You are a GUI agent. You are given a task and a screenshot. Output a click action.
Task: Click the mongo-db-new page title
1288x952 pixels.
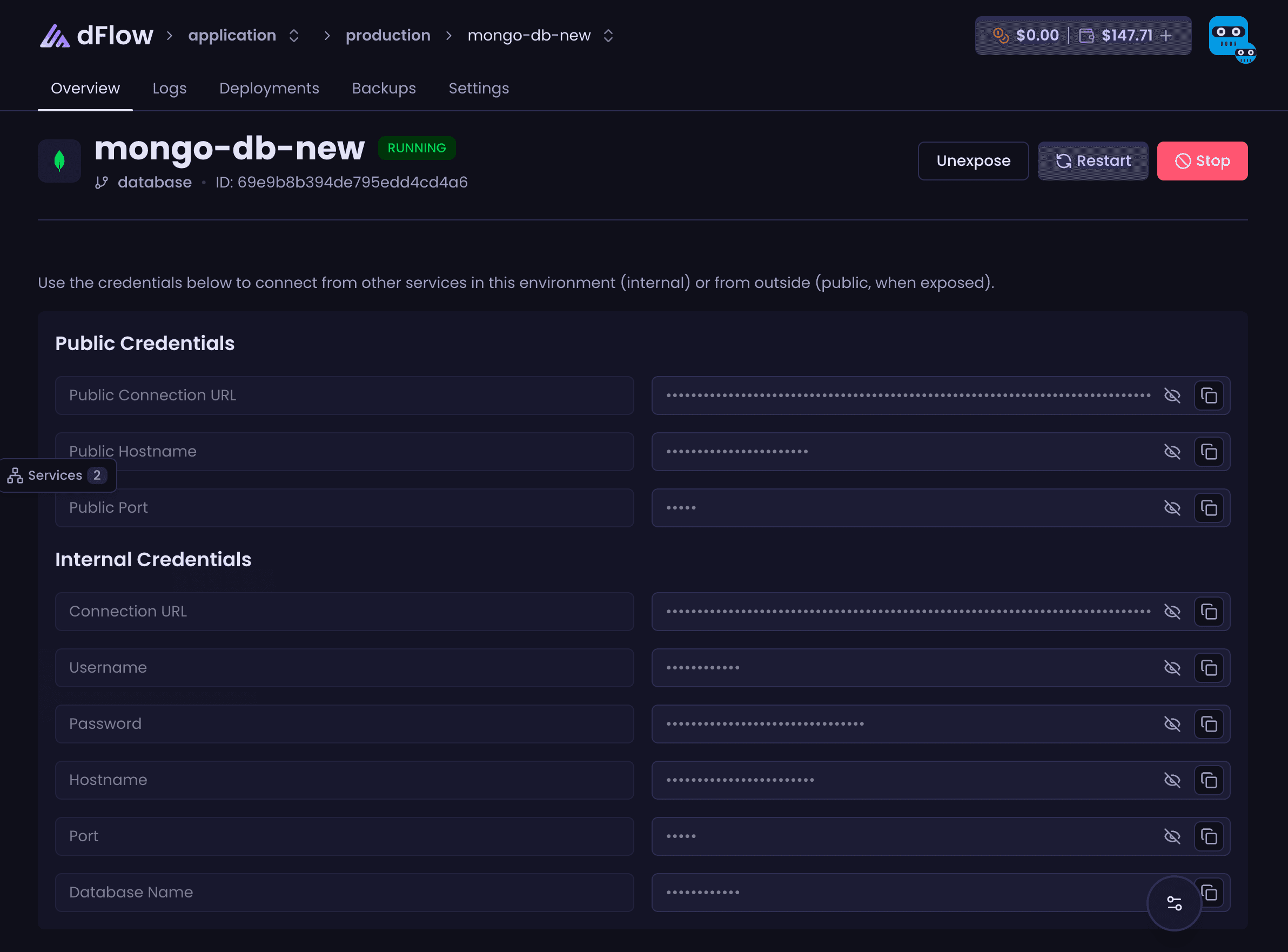pos(230,149)
